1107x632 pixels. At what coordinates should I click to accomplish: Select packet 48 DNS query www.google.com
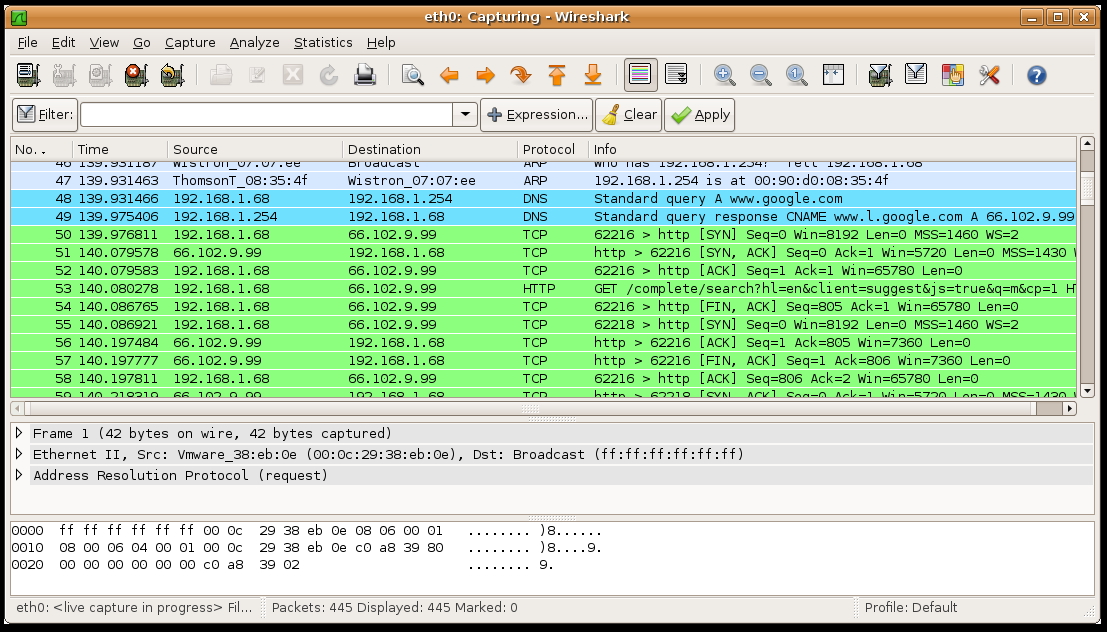tap(544, 198)
